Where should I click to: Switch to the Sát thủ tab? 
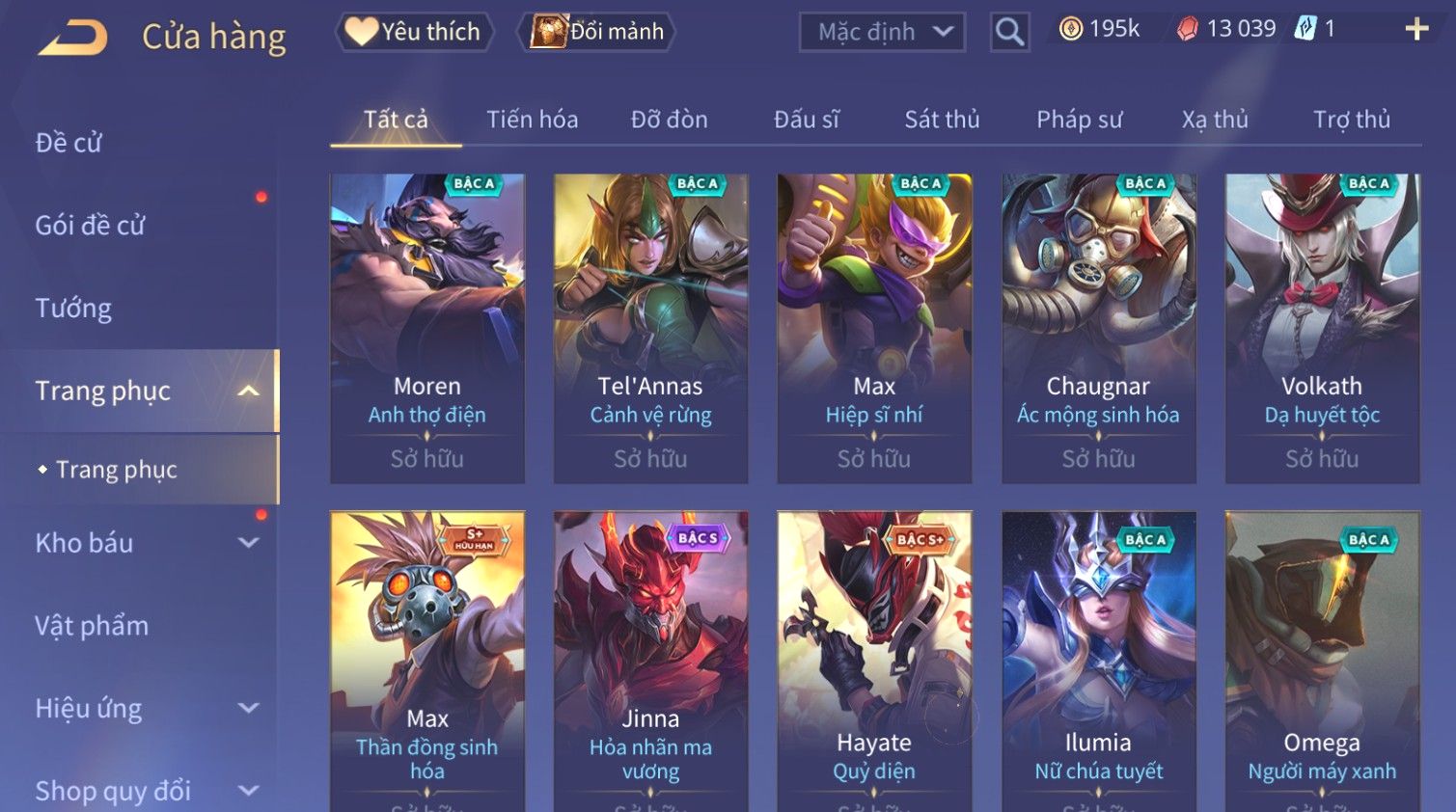[942, 120]
